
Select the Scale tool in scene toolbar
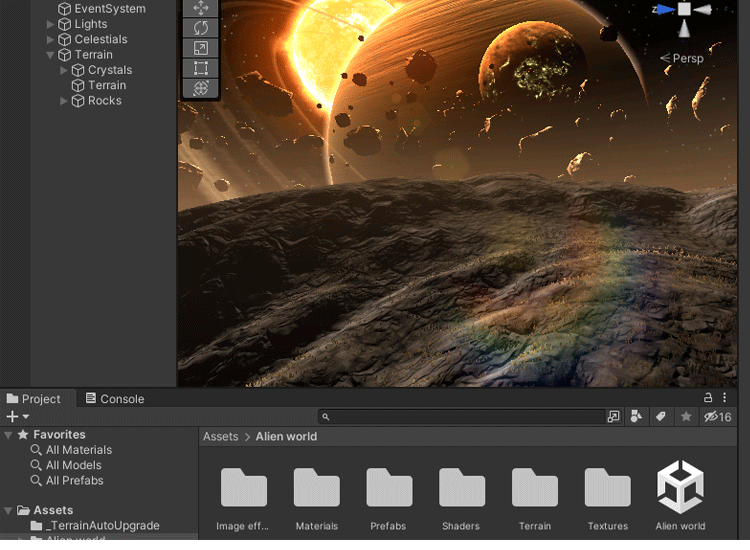(x=200, y=48)
